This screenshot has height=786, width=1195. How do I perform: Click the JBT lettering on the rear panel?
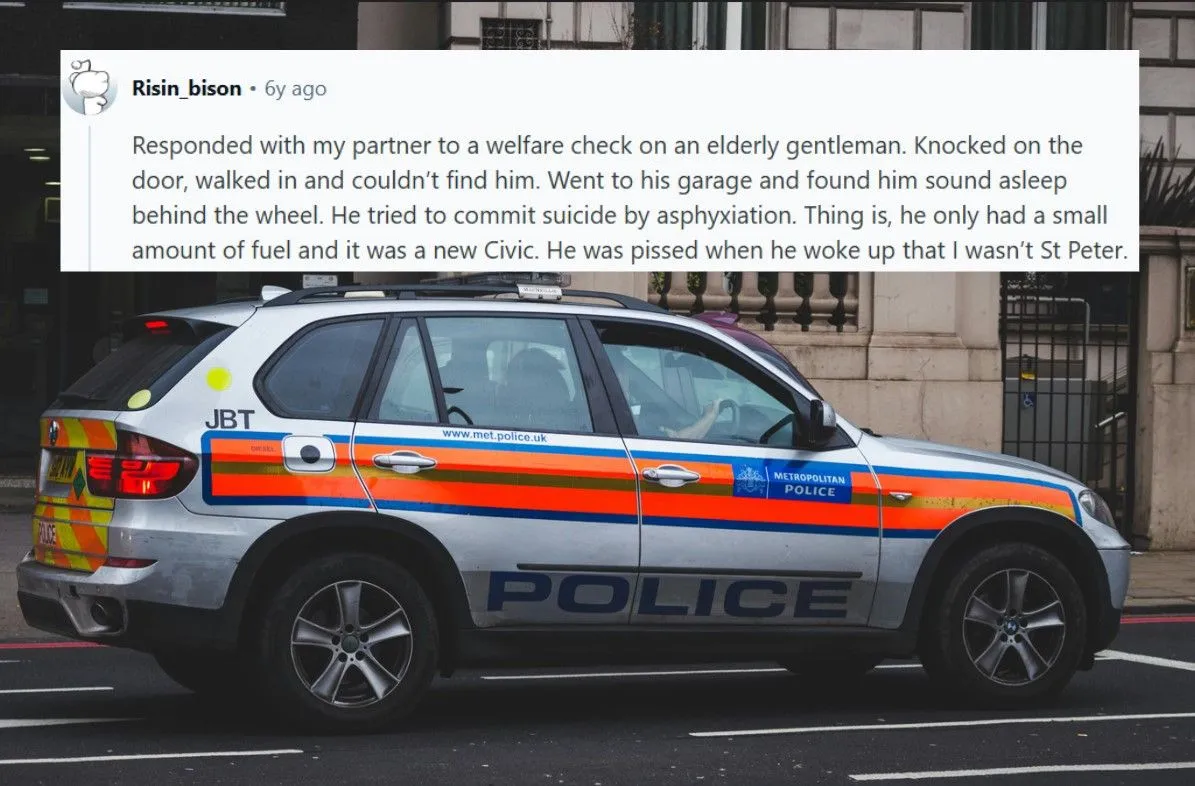(229, 419)
